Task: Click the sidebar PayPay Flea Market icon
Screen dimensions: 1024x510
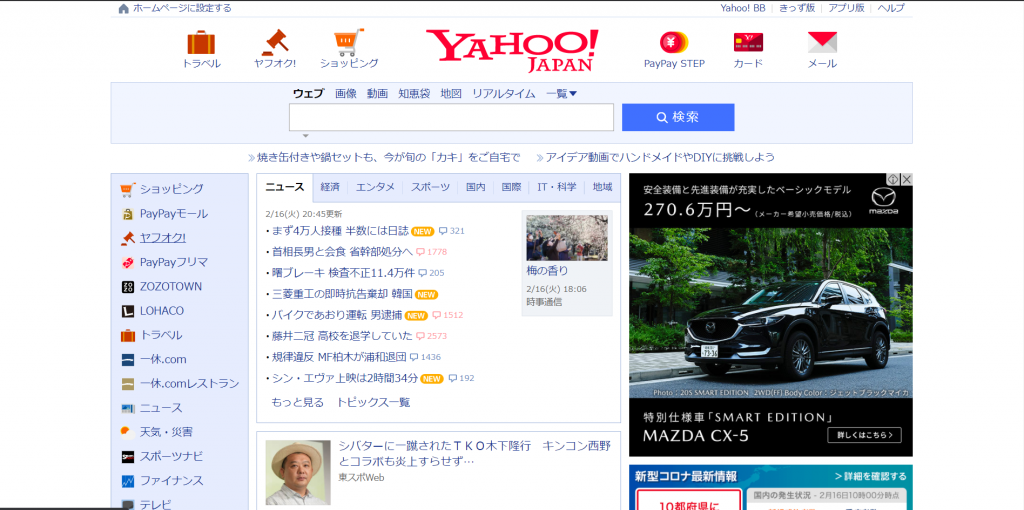Action: 127,263
